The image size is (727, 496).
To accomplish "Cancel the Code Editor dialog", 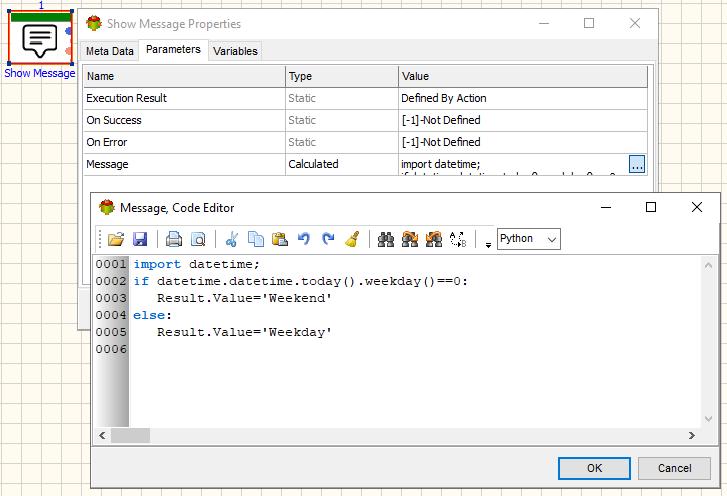I will click(675, 468).
